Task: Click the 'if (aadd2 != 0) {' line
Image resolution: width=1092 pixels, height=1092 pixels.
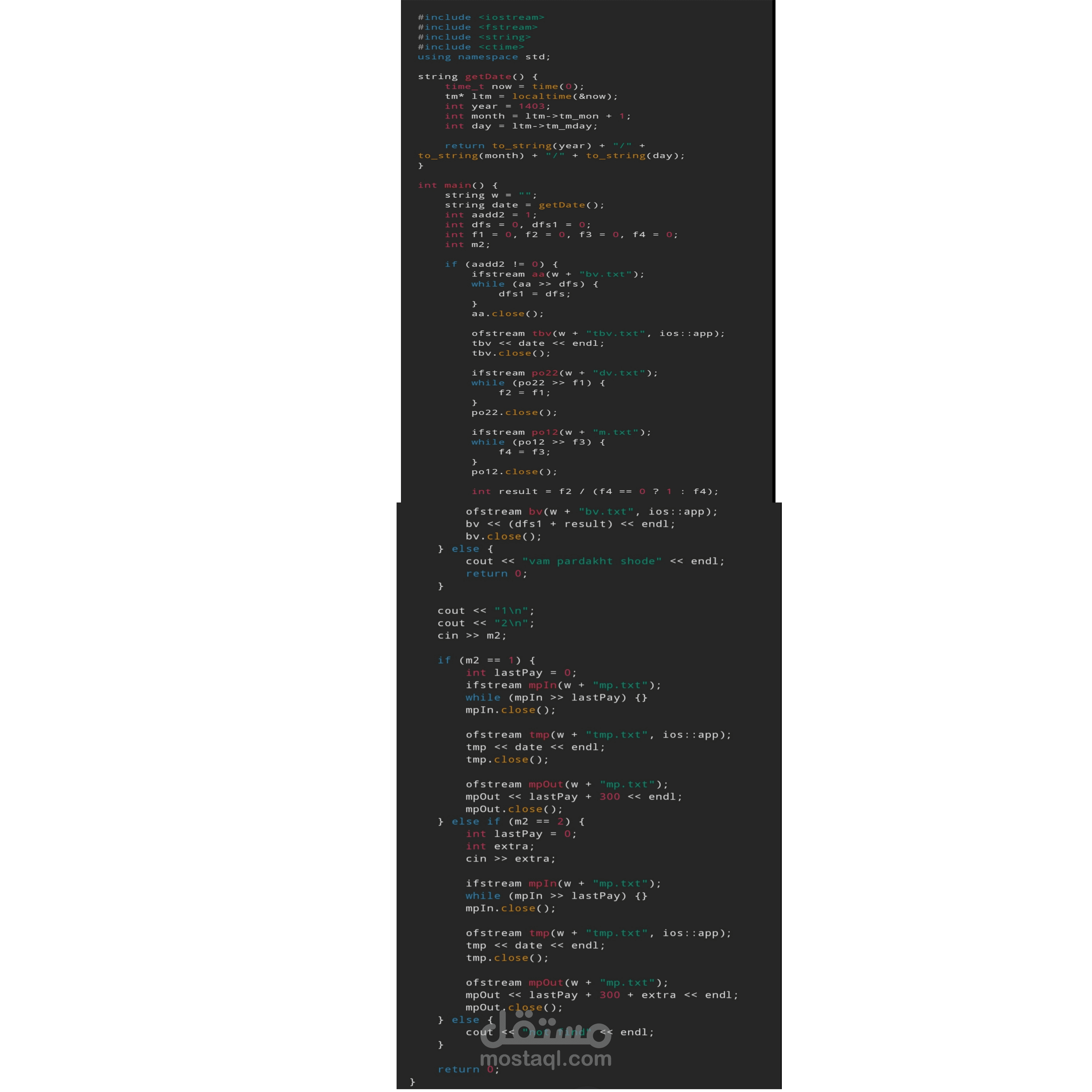Action: 501,264
